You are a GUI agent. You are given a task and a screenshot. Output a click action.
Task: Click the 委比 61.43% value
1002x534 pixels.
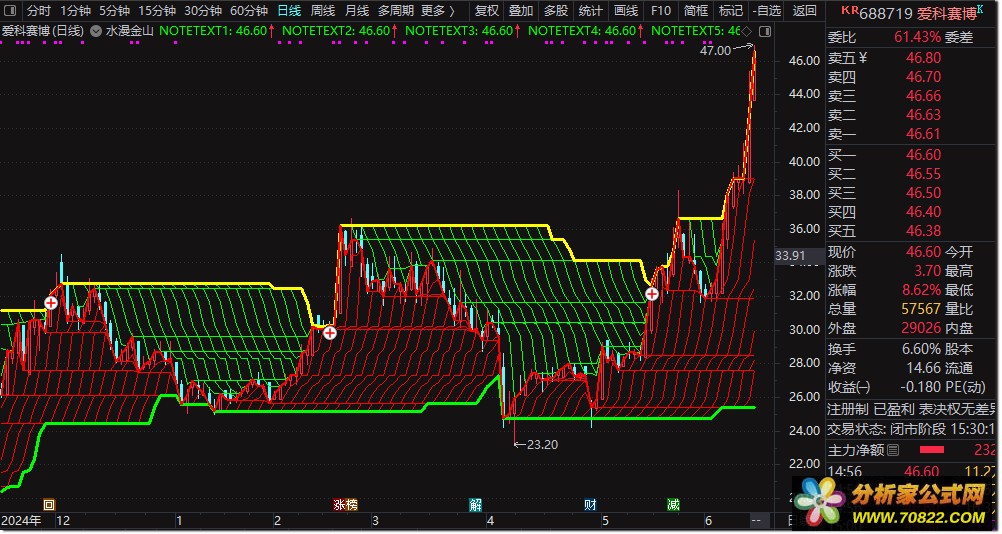[918, 37]
